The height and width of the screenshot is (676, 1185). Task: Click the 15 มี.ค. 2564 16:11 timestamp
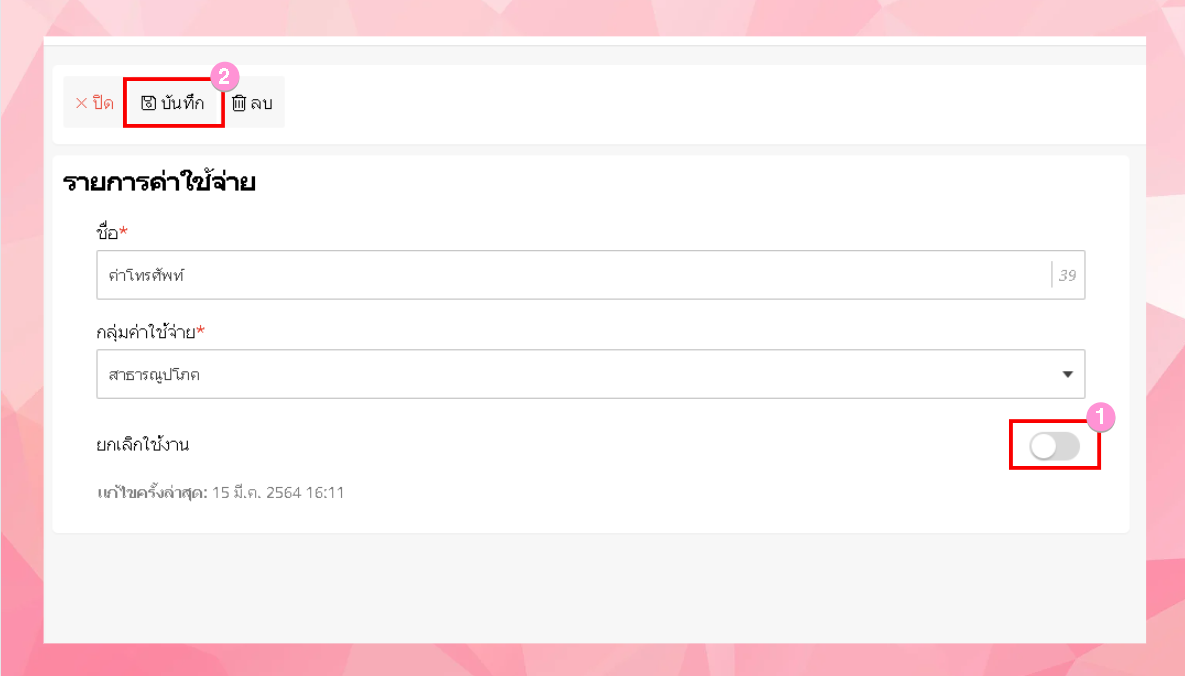tap(278, 492)
